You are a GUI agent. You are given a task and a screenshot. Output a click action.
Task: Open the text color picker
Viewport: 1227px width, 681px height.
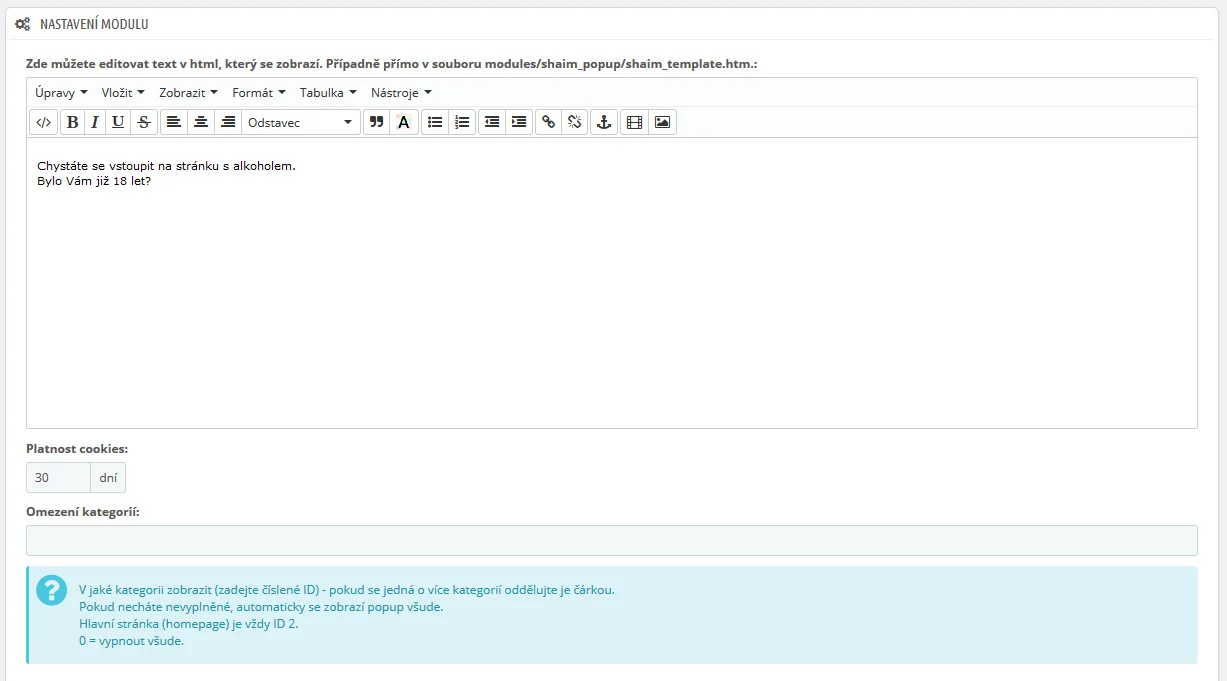[403, 122]
